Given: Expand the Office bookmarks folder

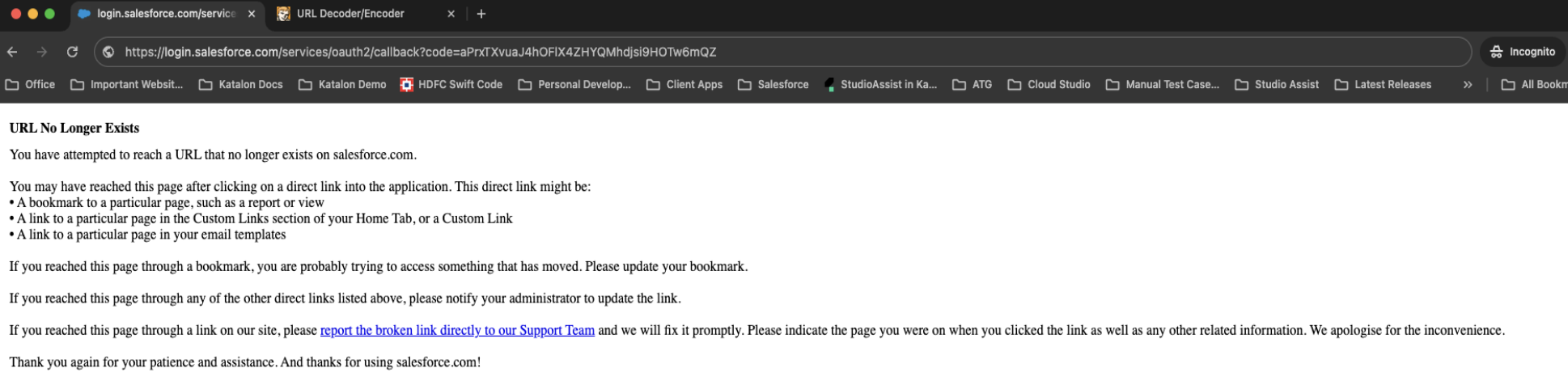Looking at the screenshot, I should tap(30, 84).
